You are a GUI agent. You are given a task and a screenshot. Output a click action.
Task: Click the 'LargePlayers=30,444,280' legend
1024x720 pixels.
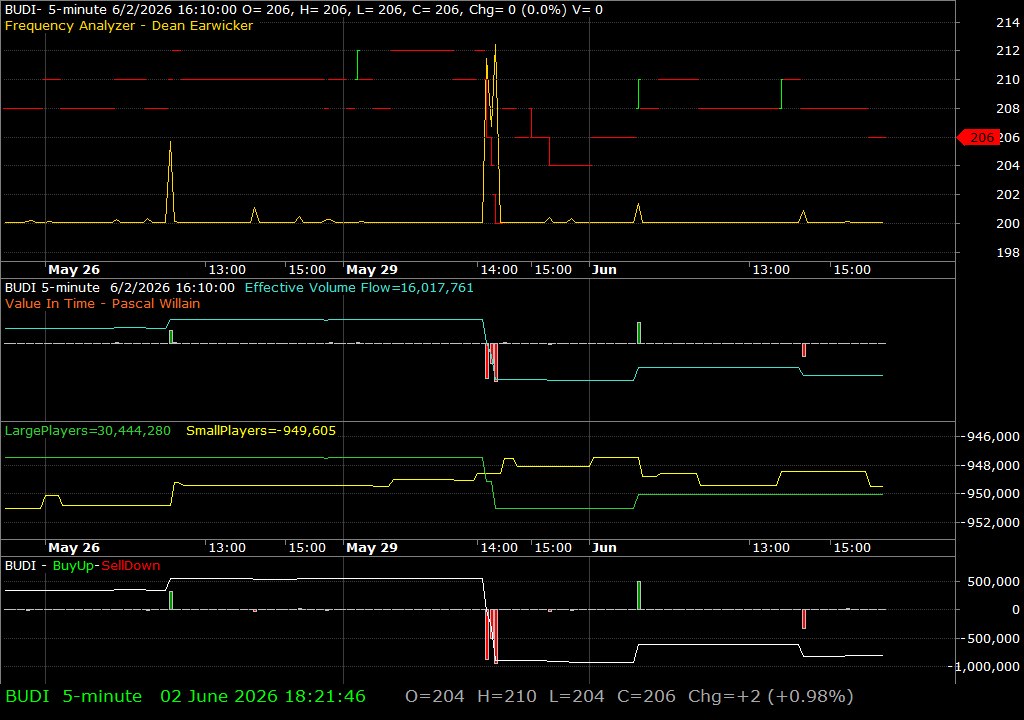click(x=88, y=431)
